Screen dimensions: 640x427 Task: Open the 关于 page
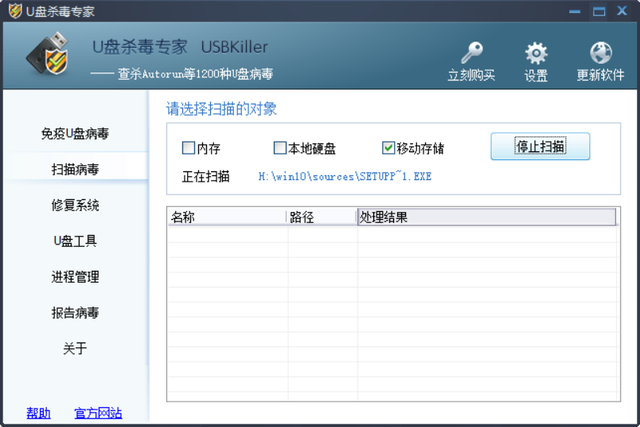click(75, 349)
